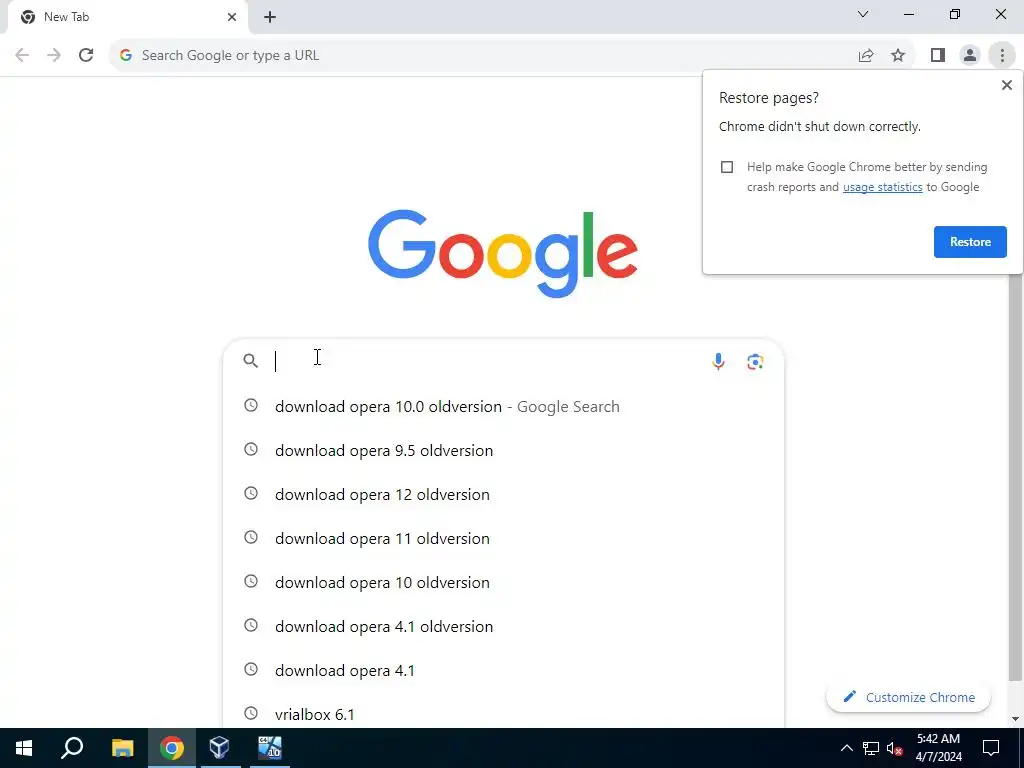Dismiss the Restore pages popup
Screen dimensions: 1024x768
[1006, 85]
